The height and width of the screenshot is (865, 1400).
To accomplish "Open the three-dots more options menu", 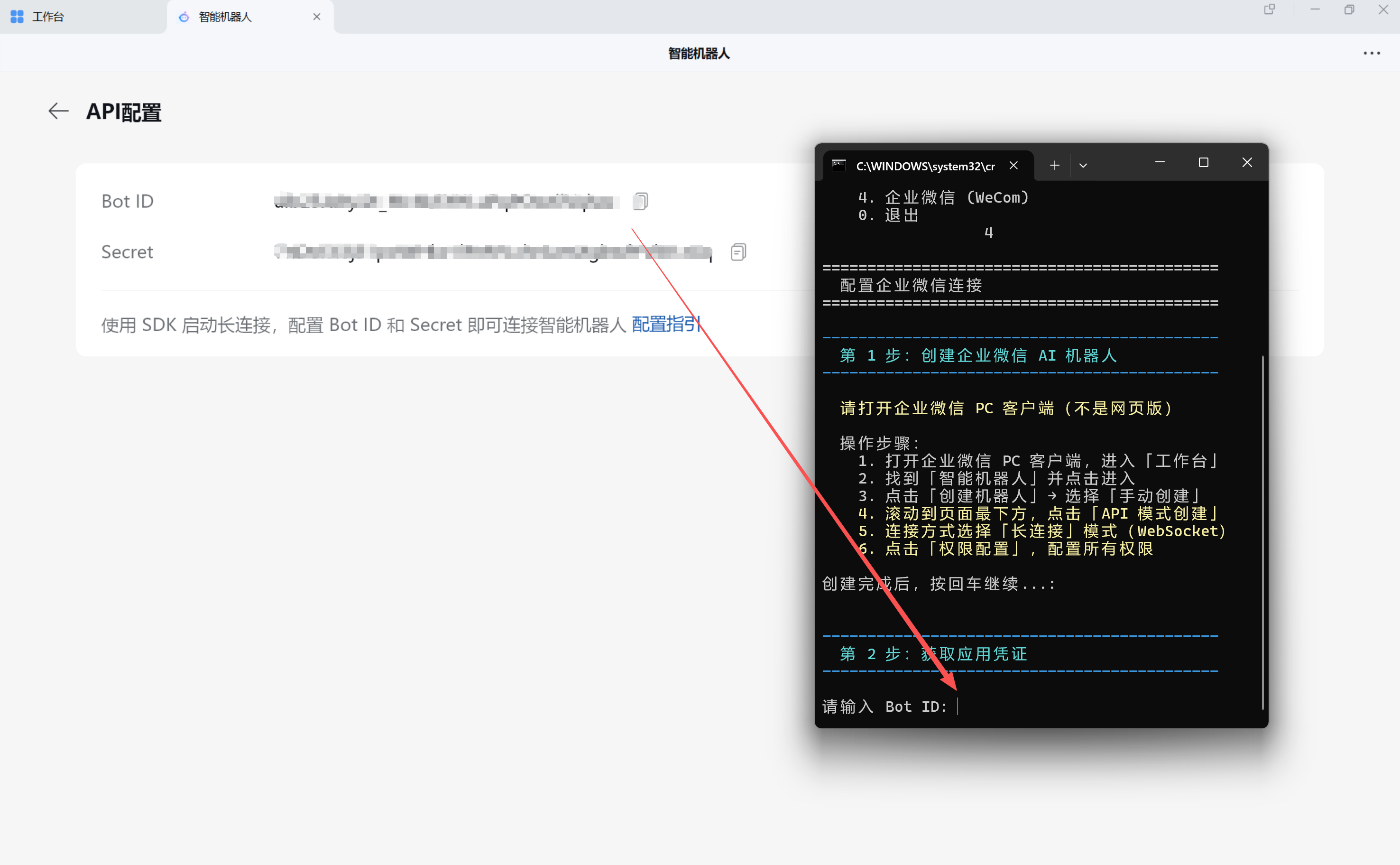I will pos(1372,53).
